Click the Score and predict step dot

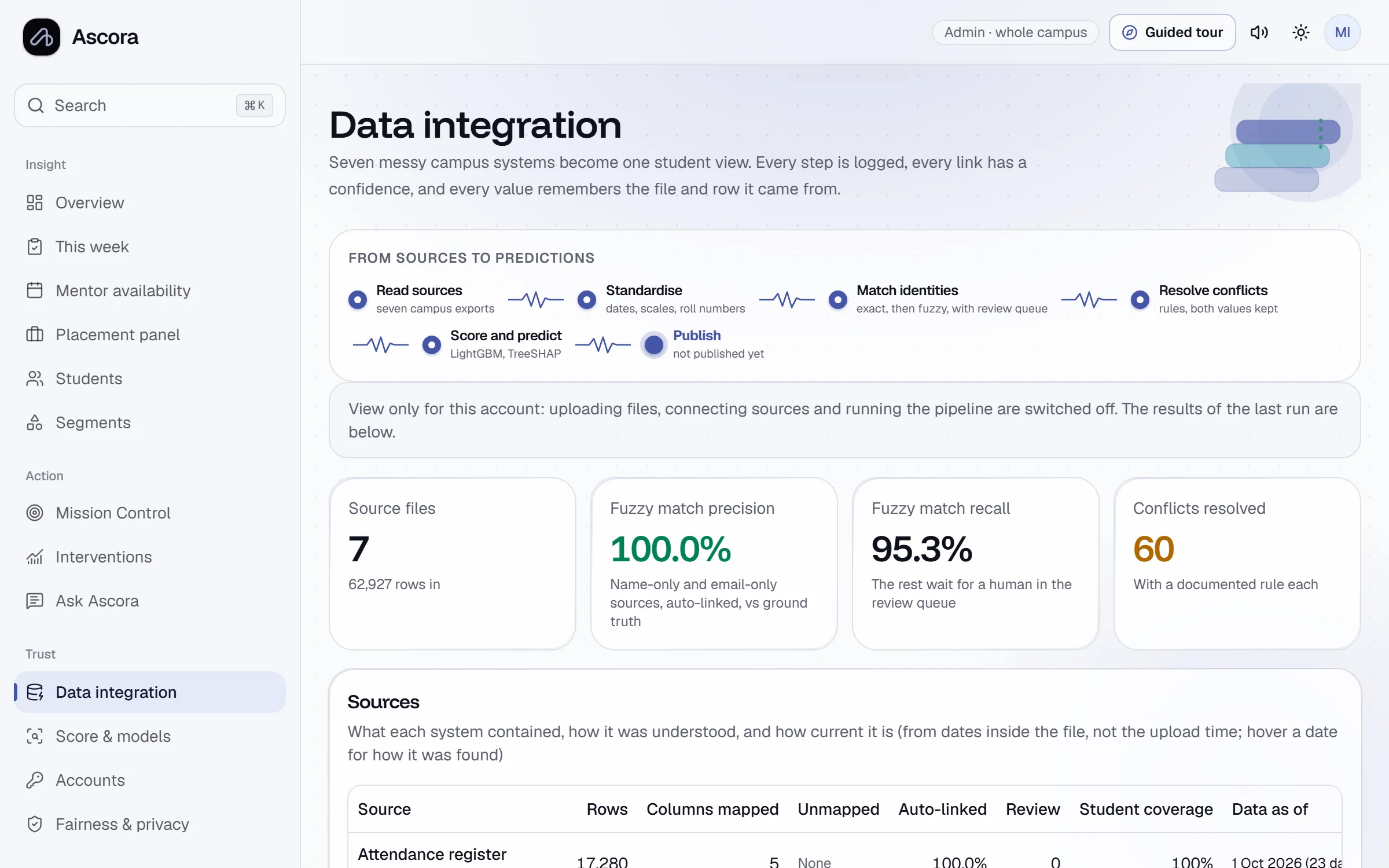[432, 345]
